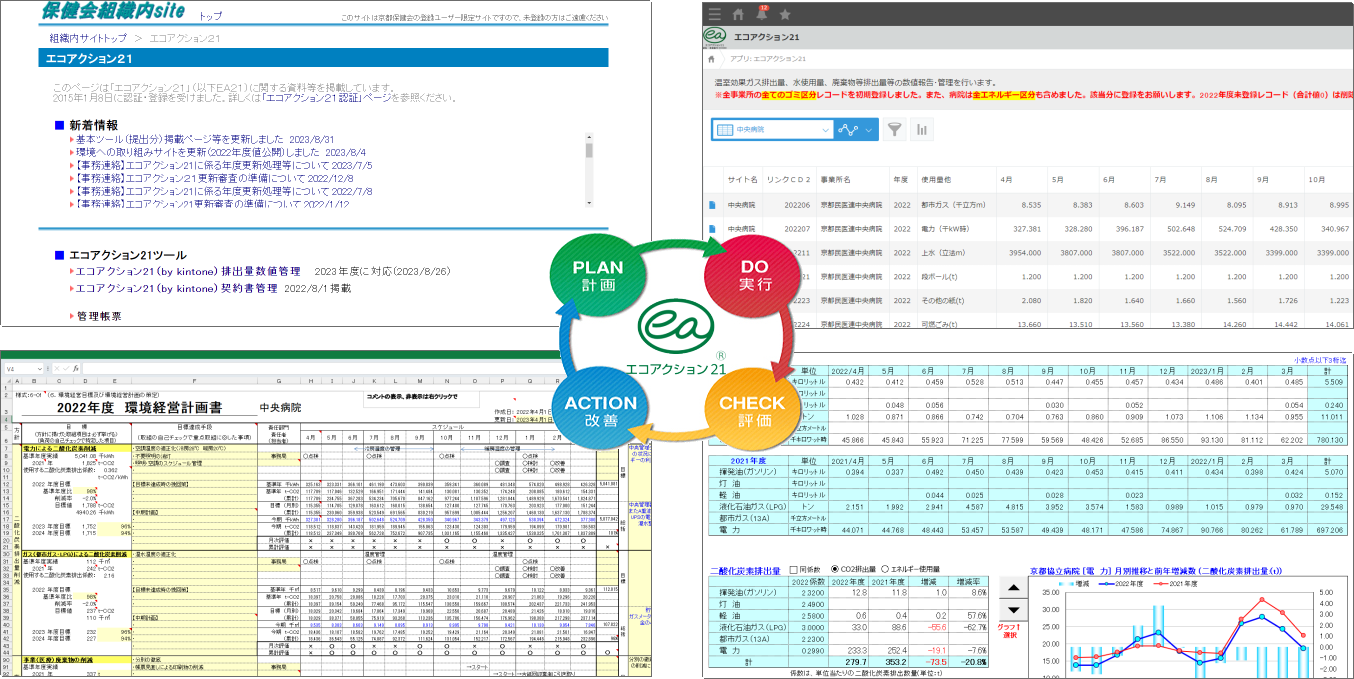
Task: Open the record filter funnel icon
Action: [x=895, y=129]
